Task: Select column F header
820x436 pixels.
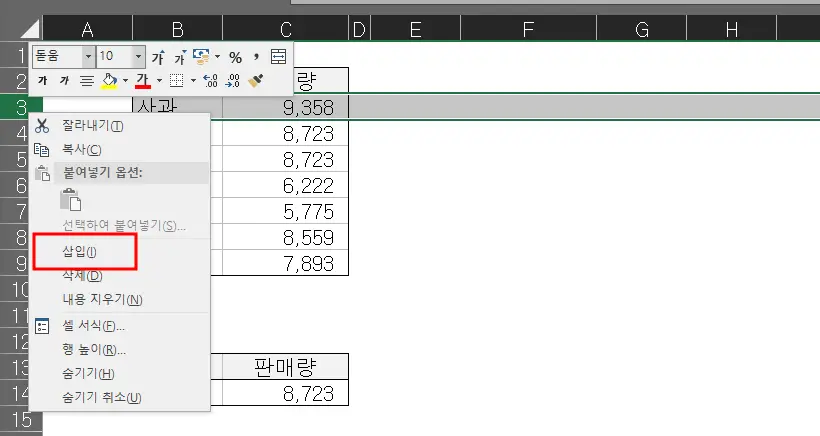Action: click(528, 29)
